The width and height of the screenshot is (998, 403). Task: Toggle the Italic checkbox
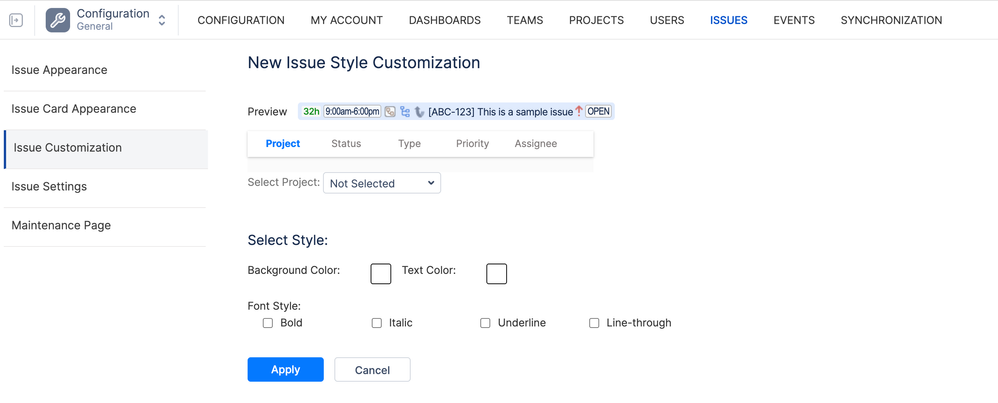377,323
